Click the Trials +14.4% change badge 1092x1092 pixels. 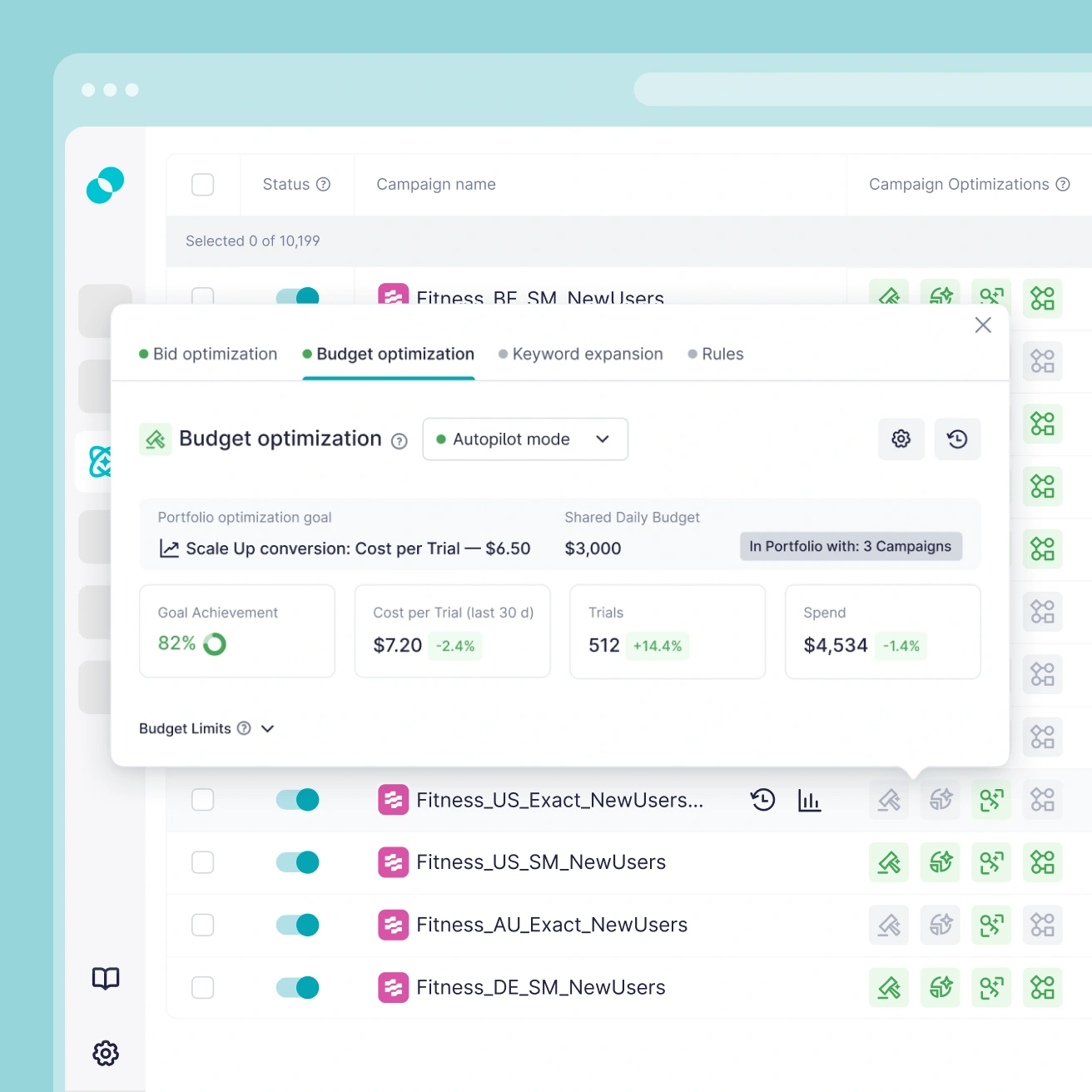pyautogui.click(x=658, y=646)
